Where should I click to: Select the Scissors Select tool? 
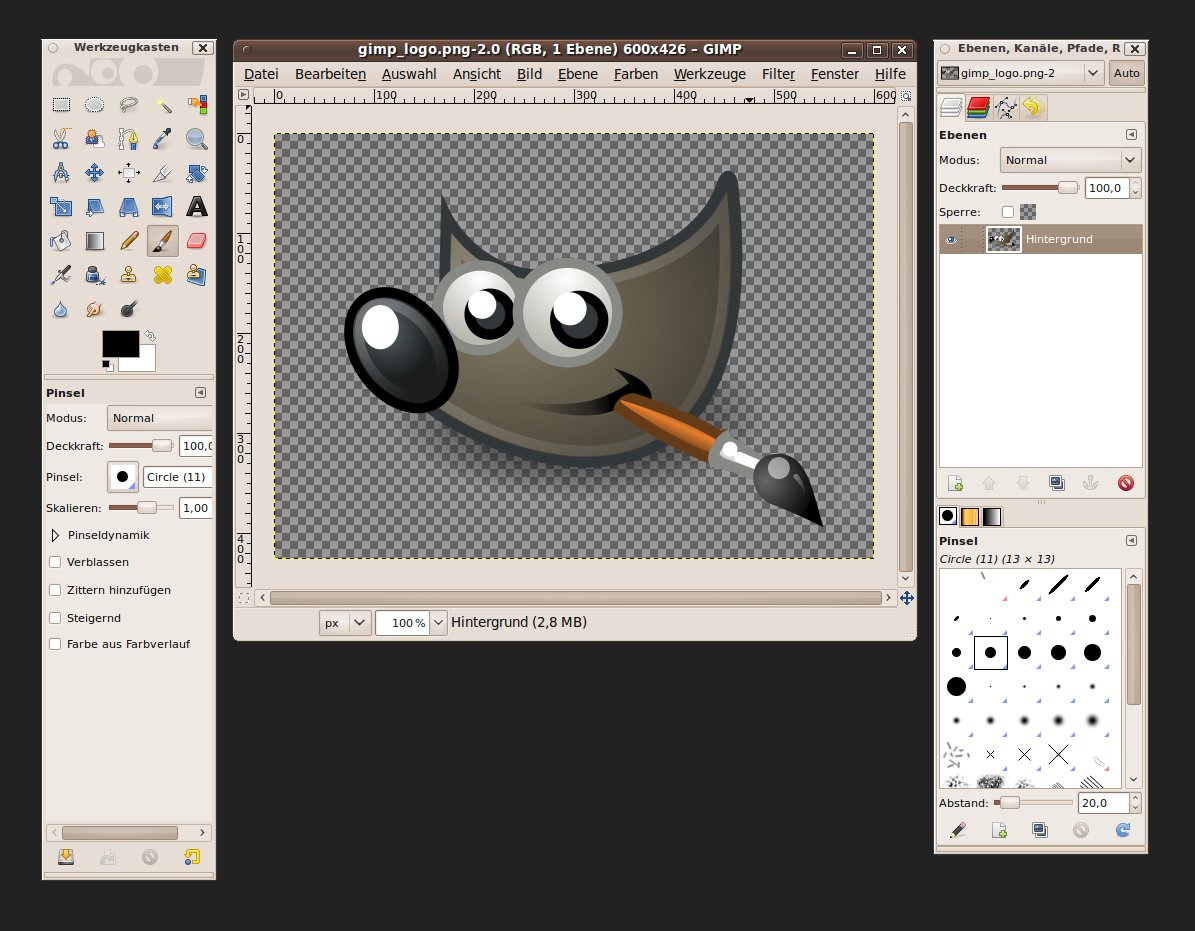tap(61, 139)
